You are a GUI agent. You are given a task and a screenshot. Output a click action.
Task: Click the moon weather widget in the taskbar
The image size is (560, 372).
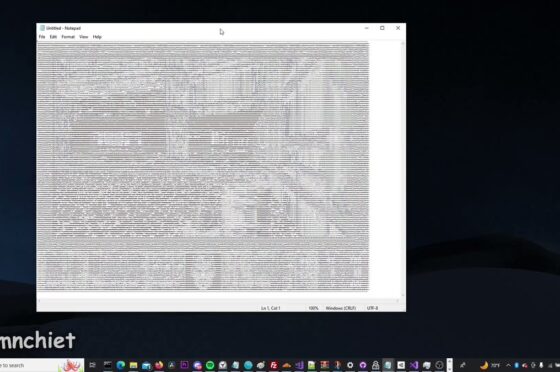pos(490,365)
